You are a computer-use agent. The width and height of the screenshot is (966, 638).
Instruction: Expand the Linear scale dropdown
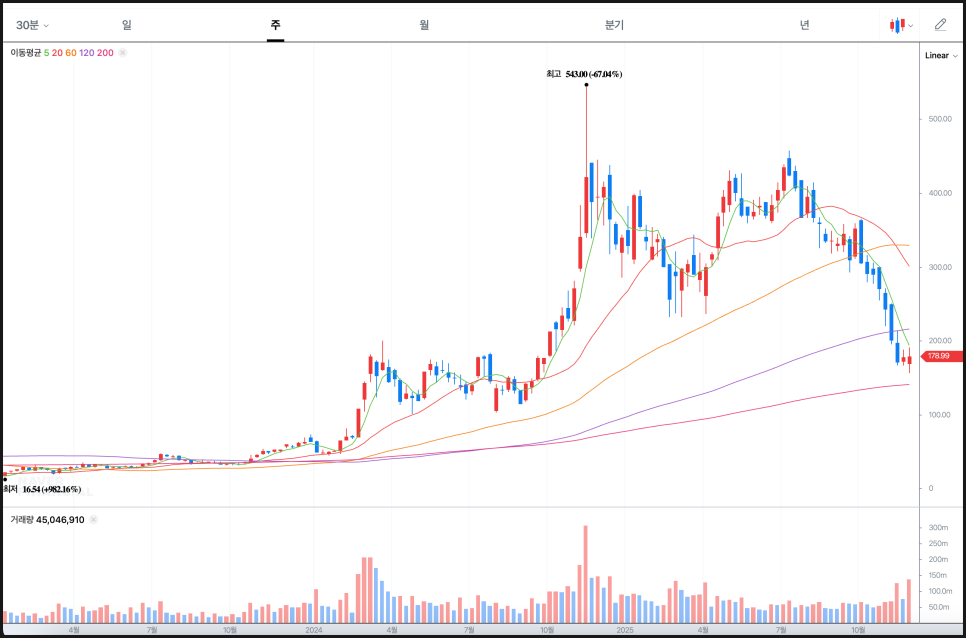pos(940,55)
